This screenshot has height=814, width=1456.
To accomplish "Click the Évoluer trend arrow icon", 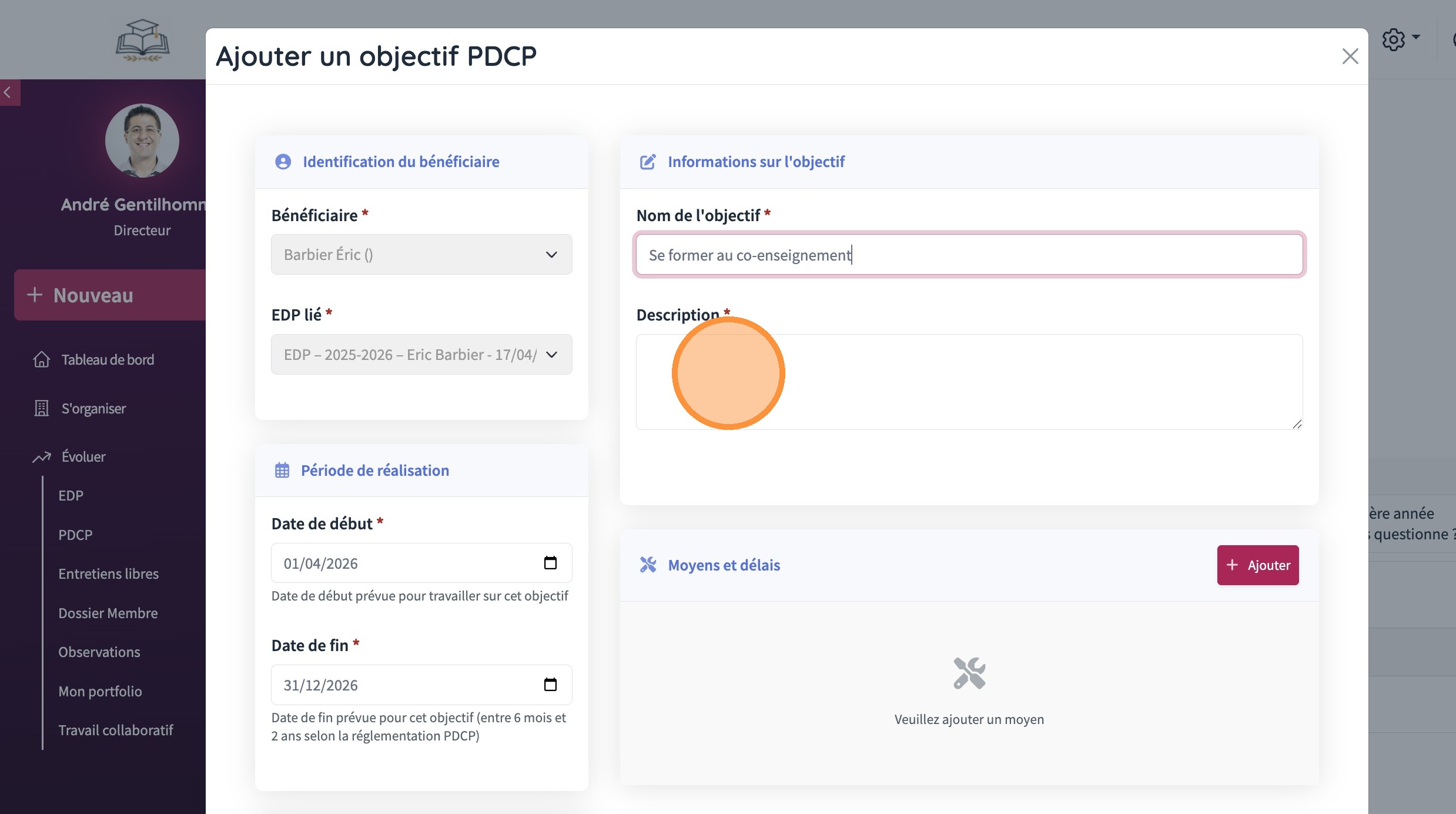I will [x=41, y=457].
